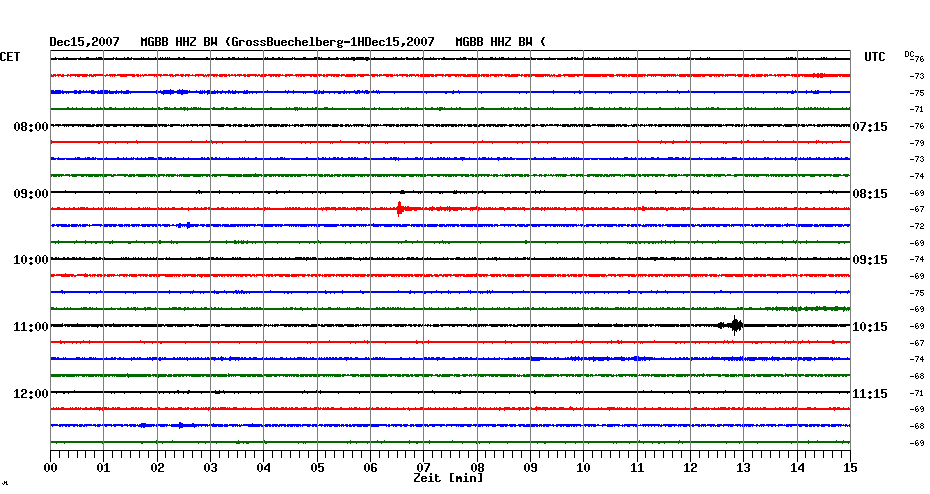Click the CET column header

click(x=10, y=57)
